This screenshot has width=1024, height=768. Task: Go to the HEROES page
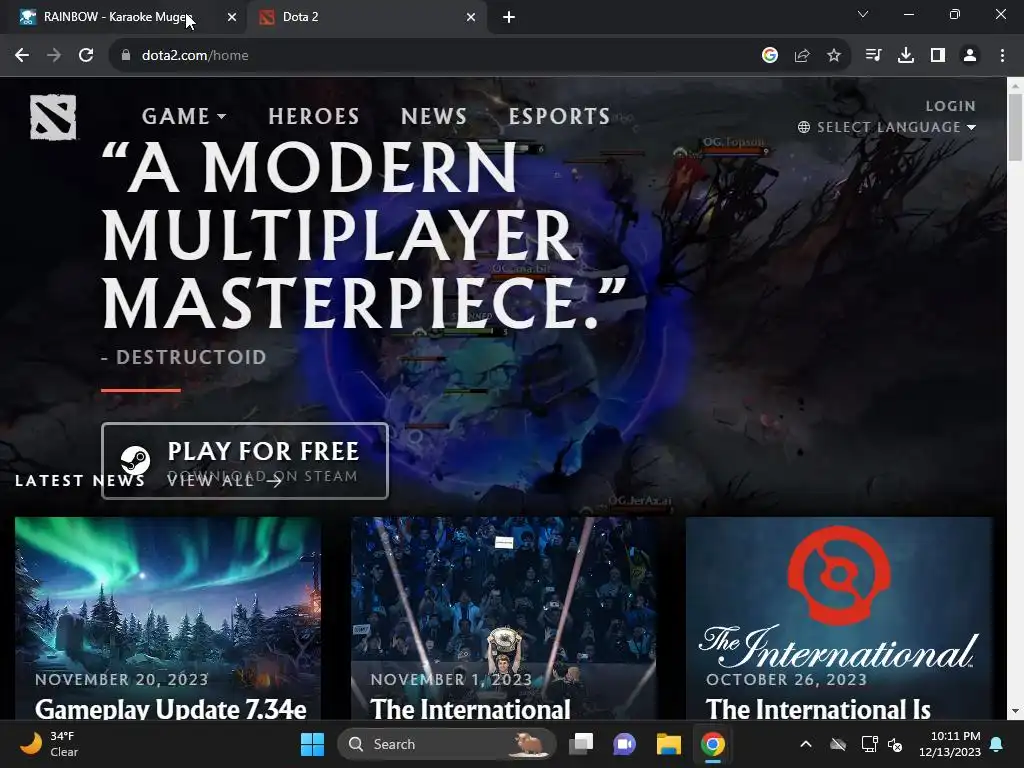(x=314, y=116)
